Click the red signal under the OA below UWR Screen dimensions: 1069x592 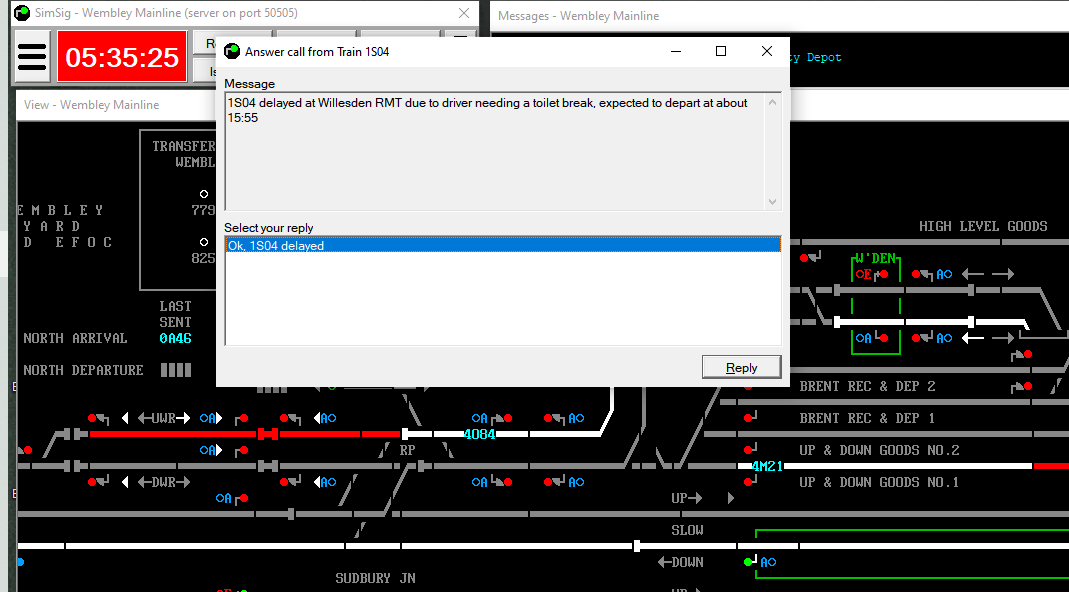[x=241, y=451]
